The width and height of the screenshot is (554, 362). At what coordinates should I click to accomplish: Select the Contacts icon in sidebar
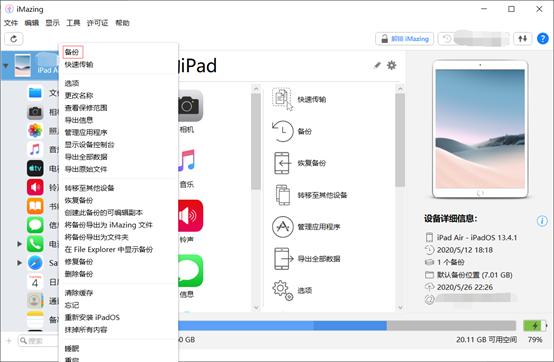pyautogui.click(x=35, y=301)
